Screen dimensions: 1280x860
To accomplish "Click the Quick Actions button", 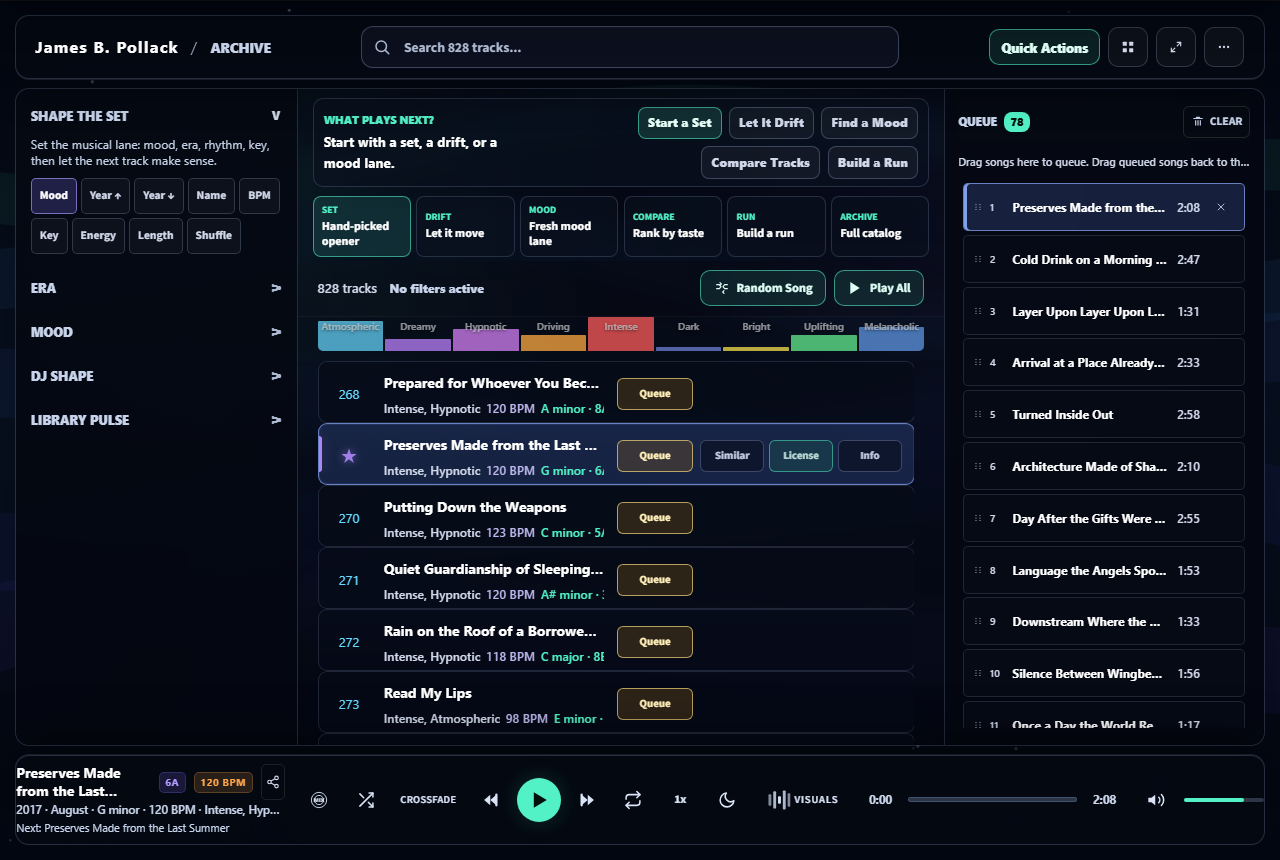I will (x=1045, y=47).
